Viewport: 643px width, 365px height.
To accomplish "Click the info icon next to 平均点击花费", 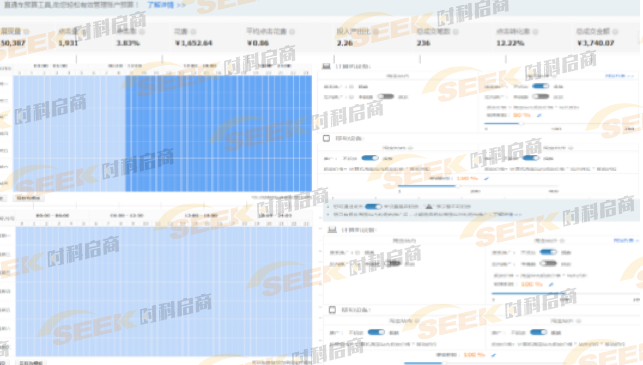I will tap(292, 32).
